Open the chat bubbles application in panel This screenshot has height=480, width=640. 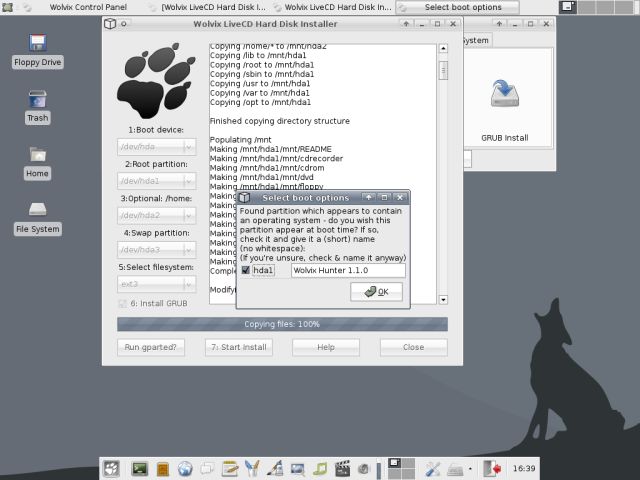pos(207,469)
